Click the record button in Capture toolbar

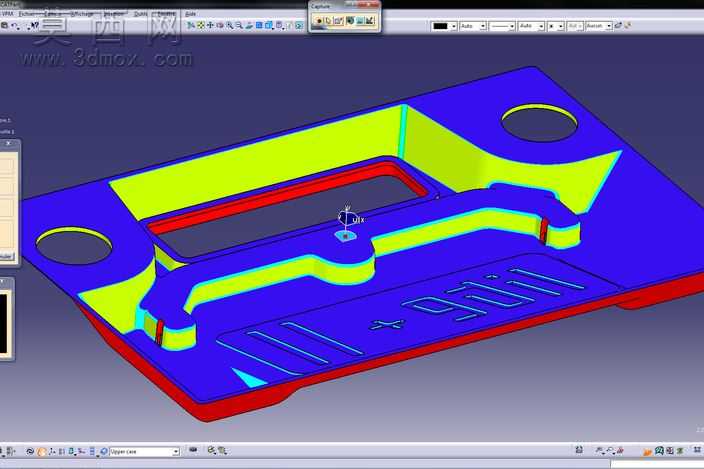coord(319,21)
